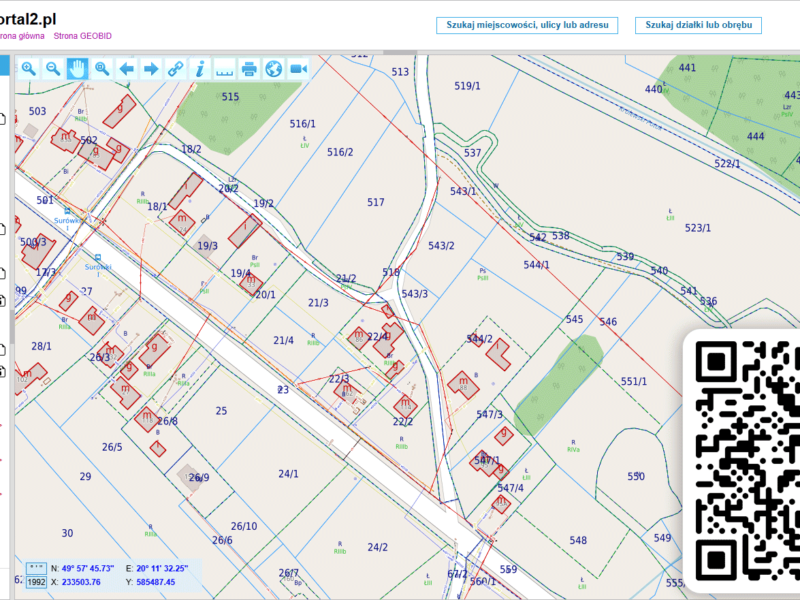Viewport: 800px width, 600px height.
Task: Click the Y coordinate value 585487.45
Action: coord(155,582)
